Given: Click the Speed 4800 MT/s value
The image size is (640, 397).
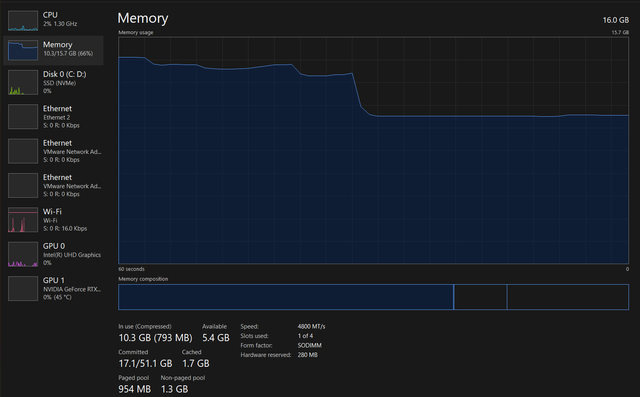Looking at the screenshot, I should pyautogui.click(x=311, y=326).
